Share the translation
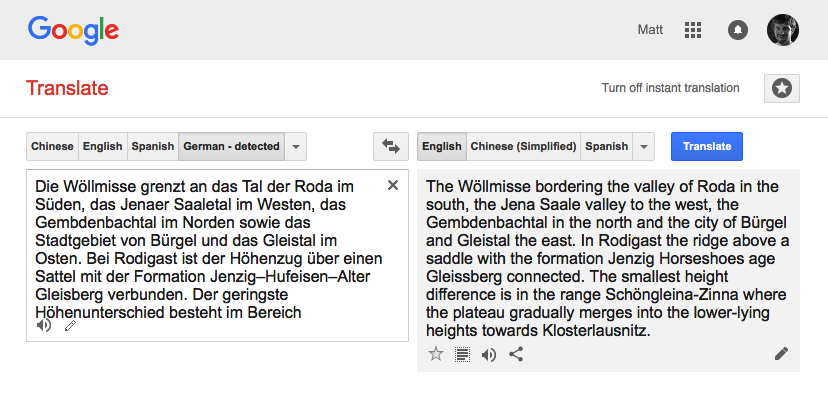The height and width of the screenshot is (404, 828). click(516, 354)
